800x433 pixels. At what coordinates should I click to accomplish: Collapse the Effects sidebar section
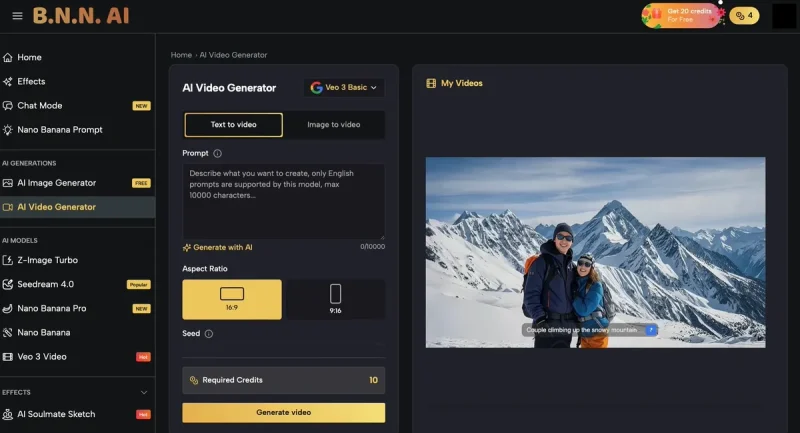point(144,392)
